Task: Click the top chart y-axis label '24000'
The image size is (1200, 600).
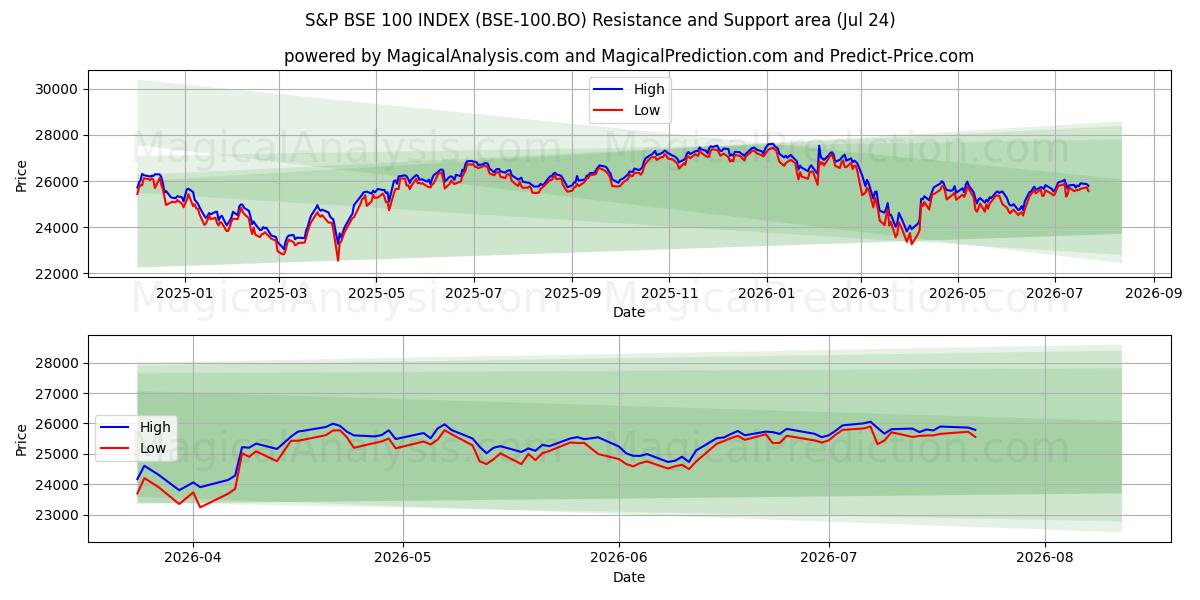Action: point(56,228)
